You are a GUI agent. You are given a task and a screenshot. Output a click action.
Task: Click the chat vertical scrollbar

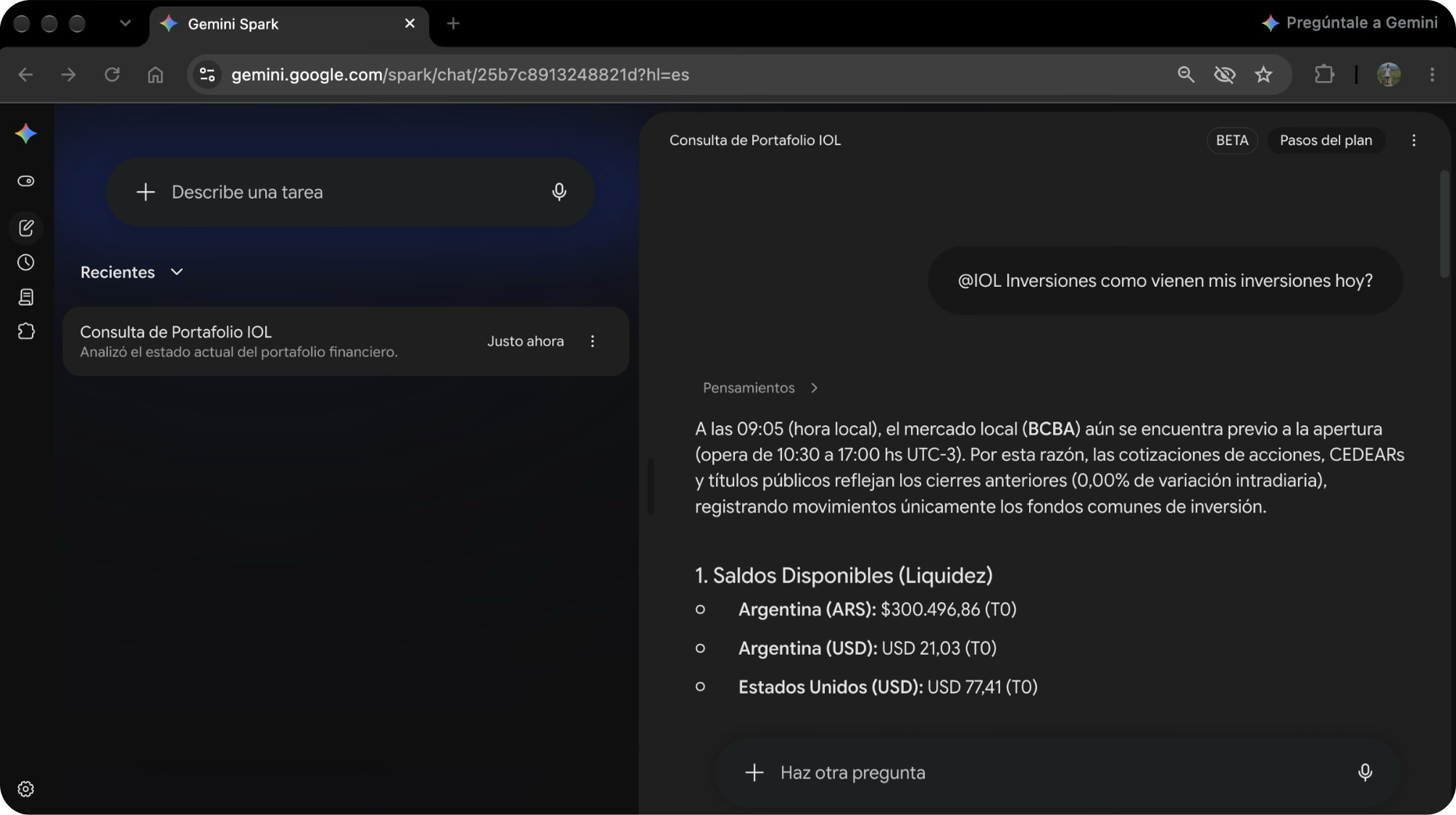pyautogui.click(x=1444, y=223)
